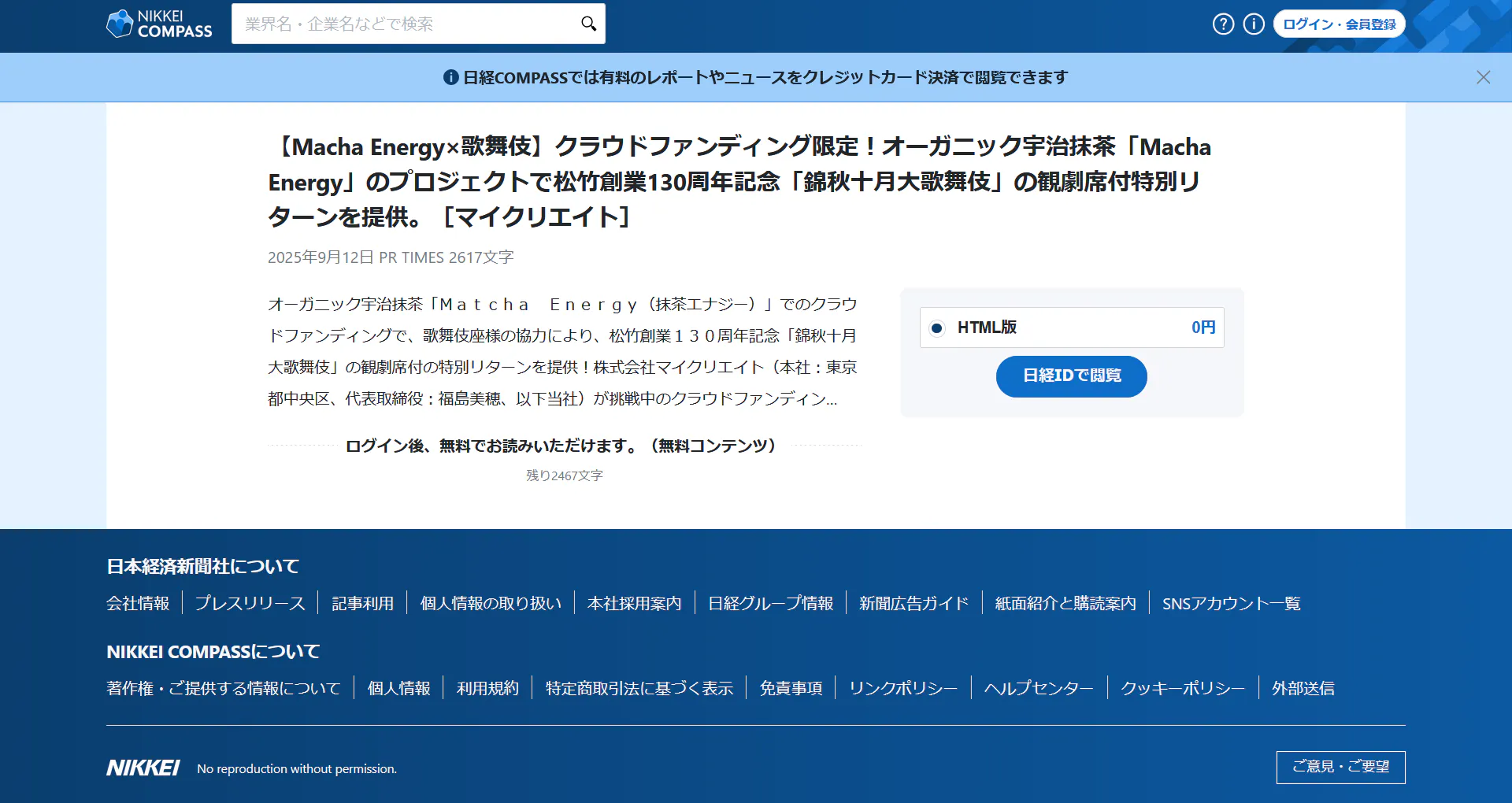
Task: Click the クッキーポリシー link
Action: 1182,689
